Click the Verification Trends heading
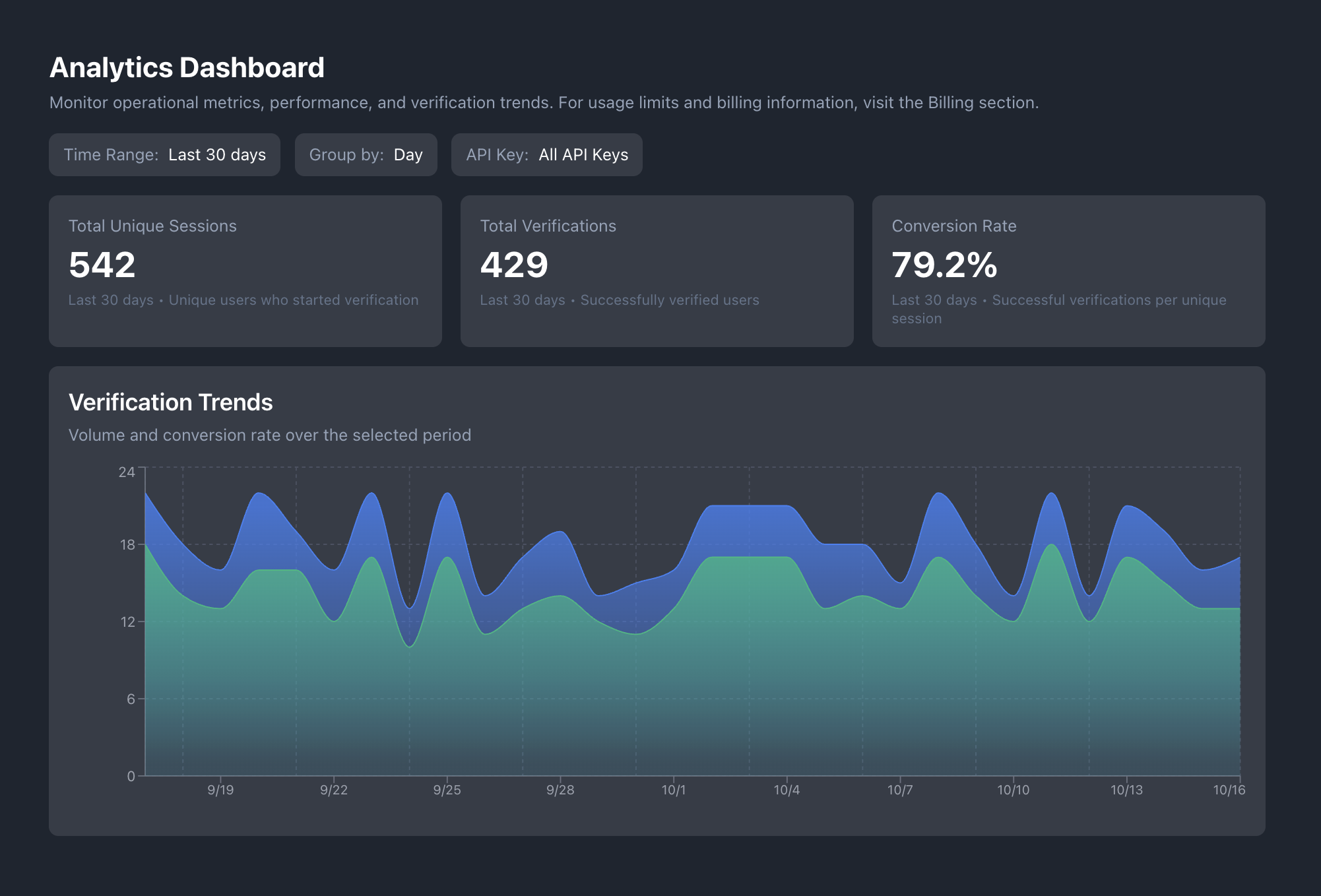Image resolution: width=1321 pixels, height=896 pixels. click(x=171, y=402)
